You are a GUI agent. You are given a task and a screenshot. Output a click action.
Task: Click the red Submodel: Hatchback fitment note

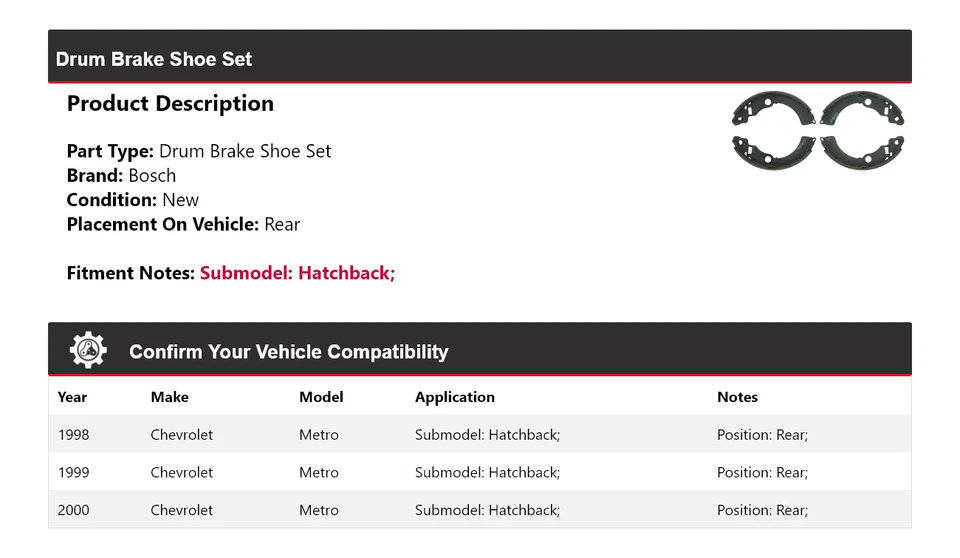(x=297, y=273)
